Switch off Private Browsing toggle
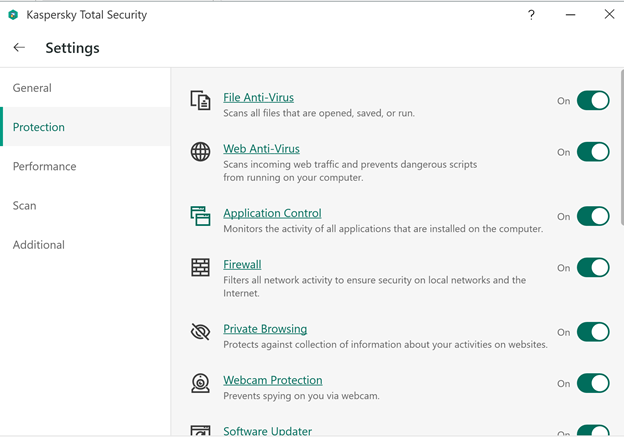The height and width of the screenshot is (438, 624). coord(593,332)
